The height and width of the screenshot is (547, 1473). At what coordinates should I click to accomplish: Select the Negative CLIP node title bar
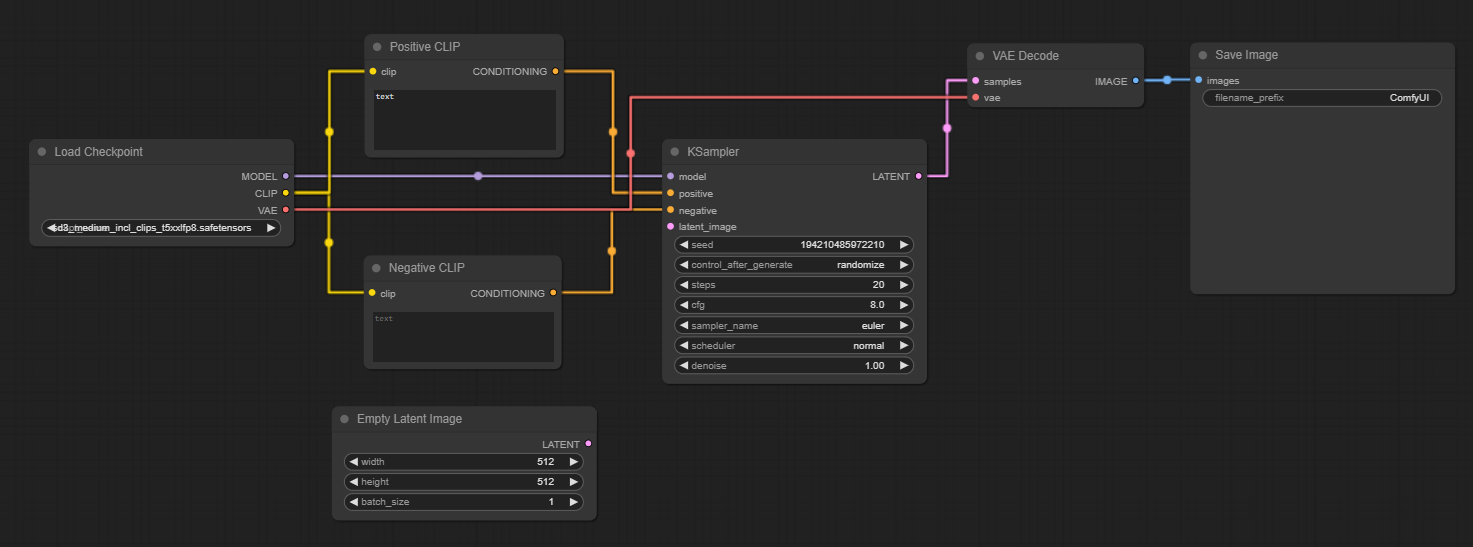pyautogui.click(x=470, y=268)
